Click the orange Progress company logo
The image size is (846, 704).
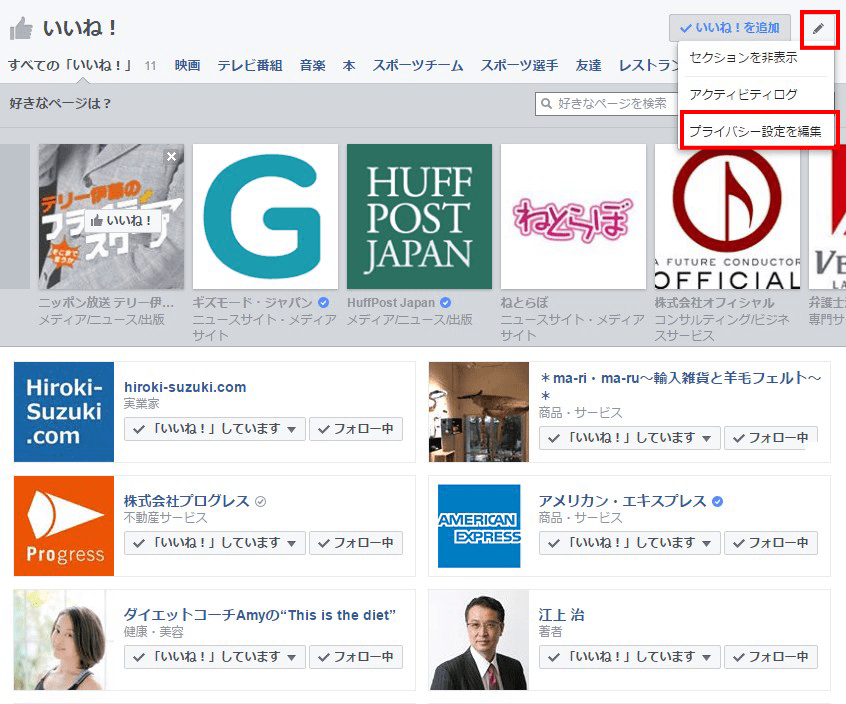tap(64, 525)
